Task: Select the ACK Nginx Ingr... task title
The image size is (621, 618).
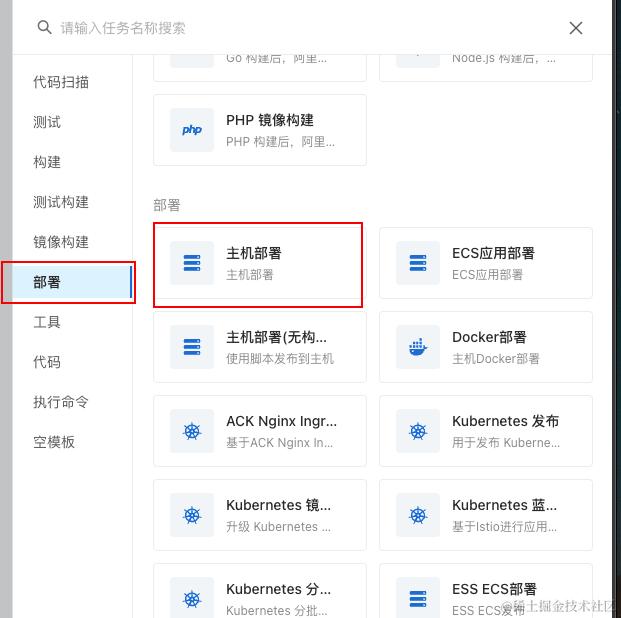Action: pyautogui.click(x=282, y=421)
